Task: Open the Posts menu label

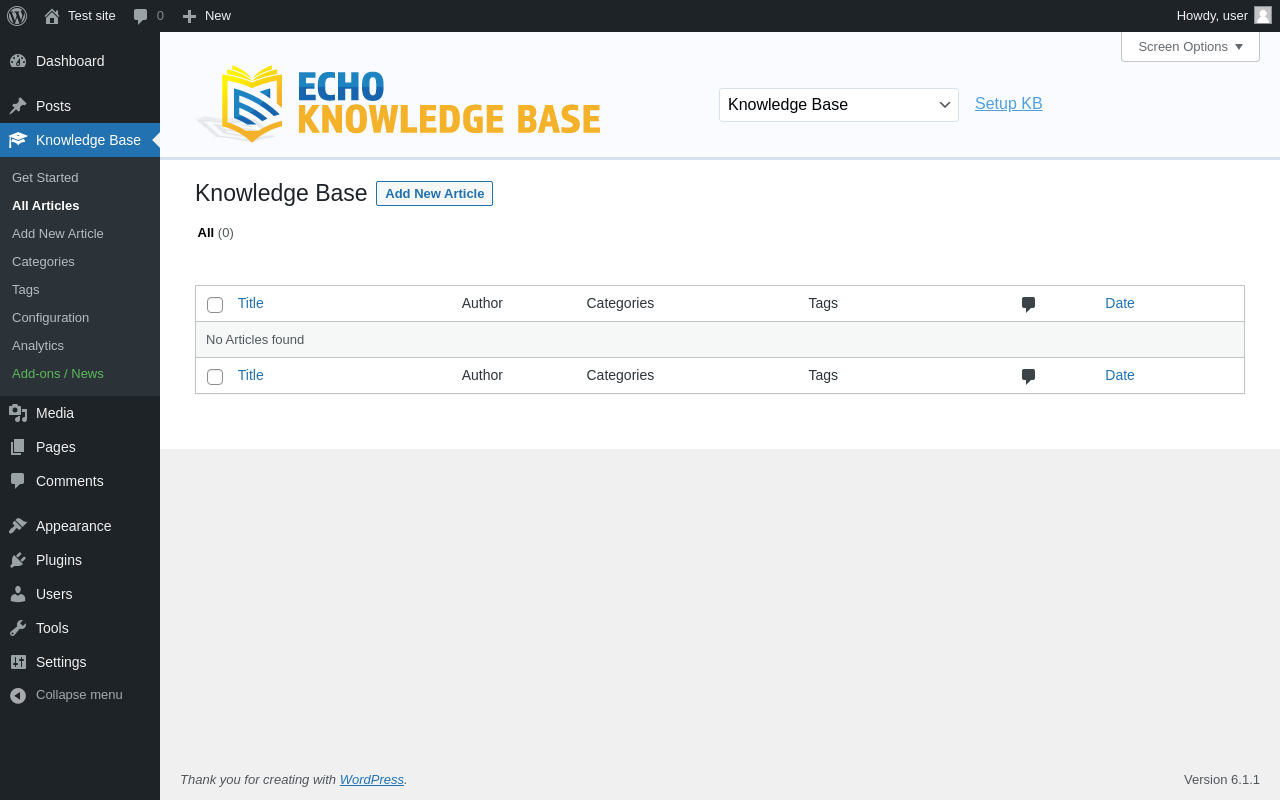Action: point(53,106)
